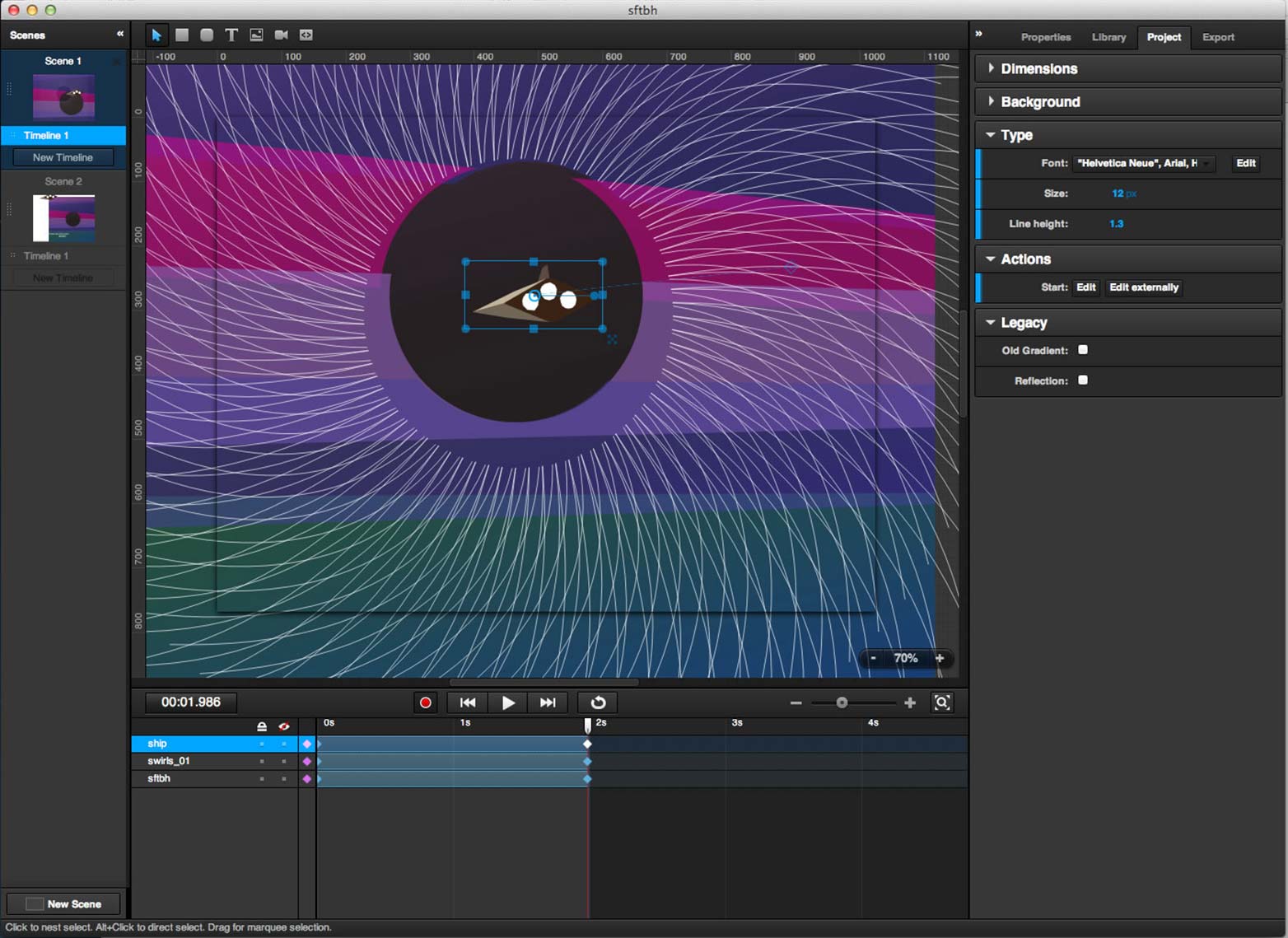This screenshot has height=938, width=1288.
Task: Enable the Reflection checkbox
Action: pyautogui.click(x=1083, y=380)
